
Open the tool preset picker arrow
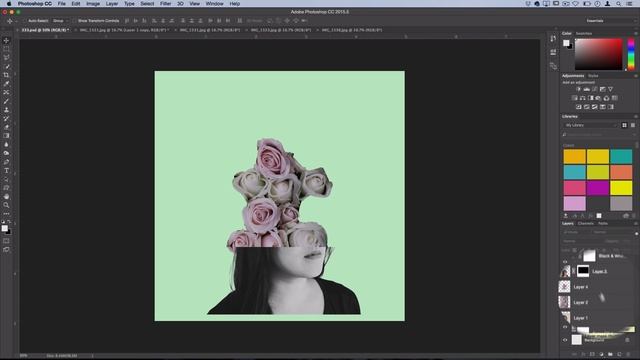(16, 21)
